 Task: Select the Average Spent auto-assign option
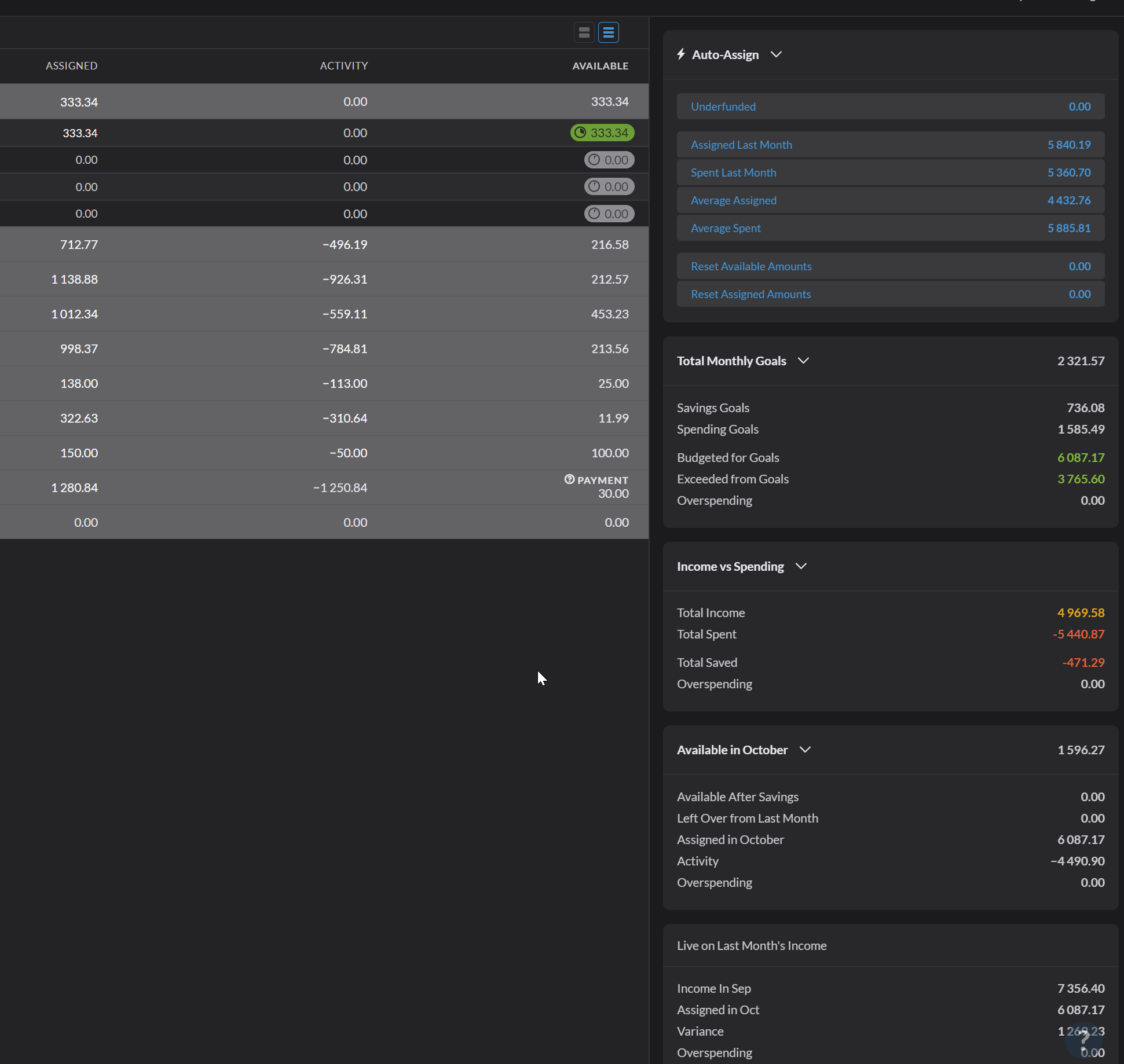point(725,228)
